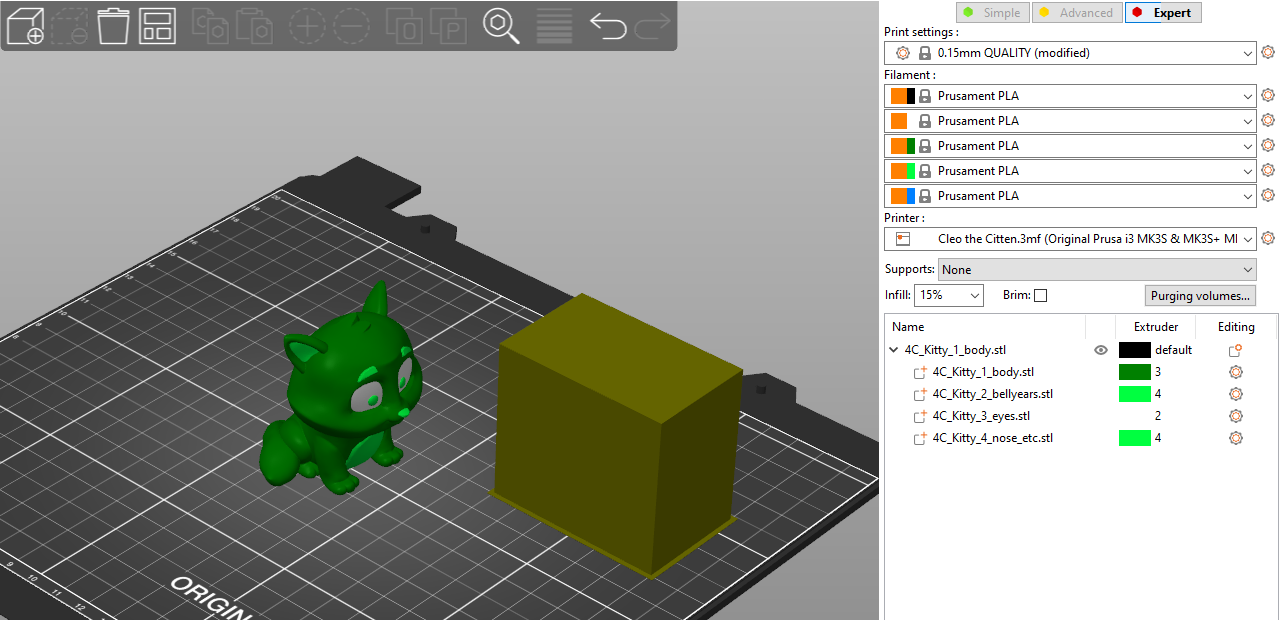The width and height of the screenshot is (1280, 620).
Task: Click the Delete selected object icon
Action: pyautogui.click(x=69, y=26)
